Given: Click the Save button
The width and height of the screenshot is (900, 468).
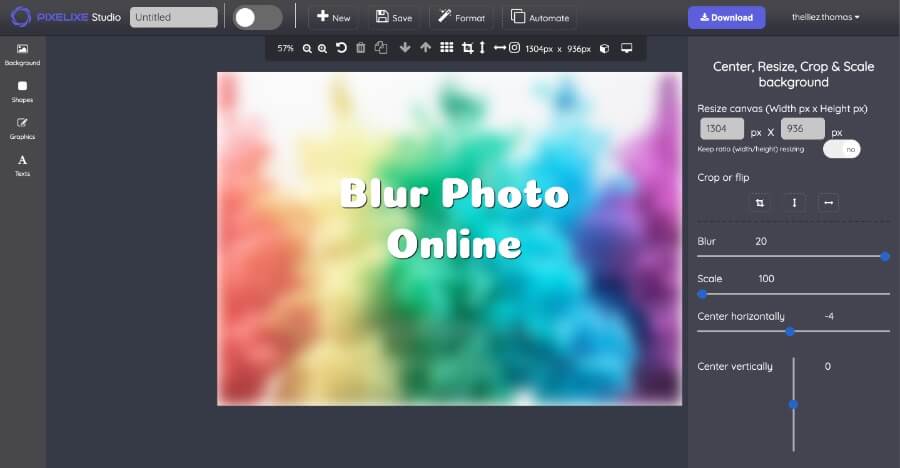Looking at the screenshot, I should coord(394,17).
